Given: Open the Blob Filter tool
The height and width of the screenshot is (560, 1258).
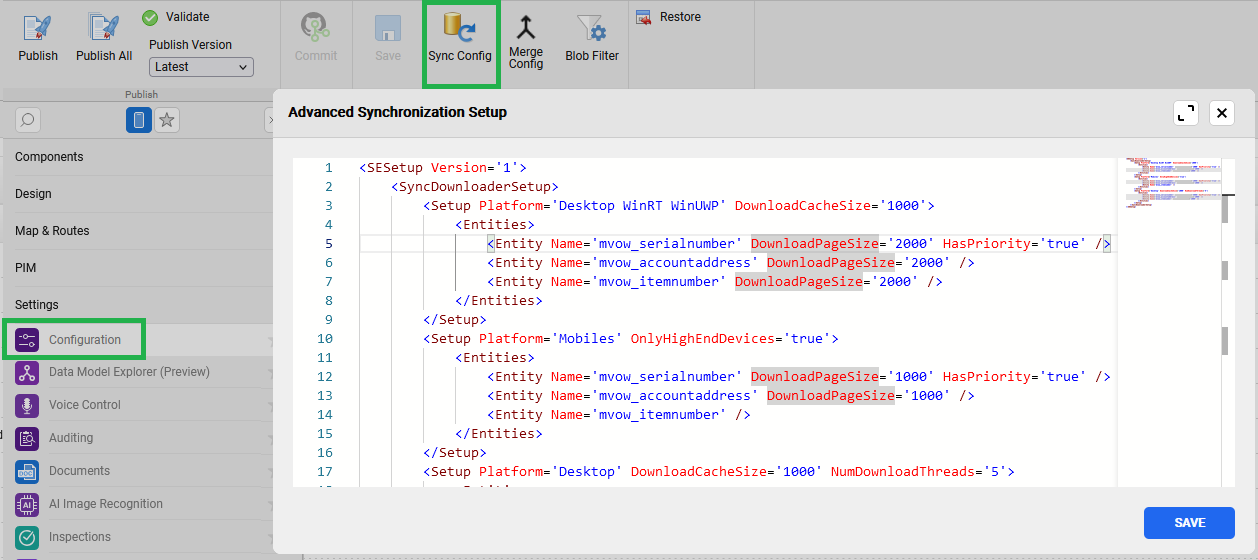Looking at the screenshot, I should tap(592, 28).
